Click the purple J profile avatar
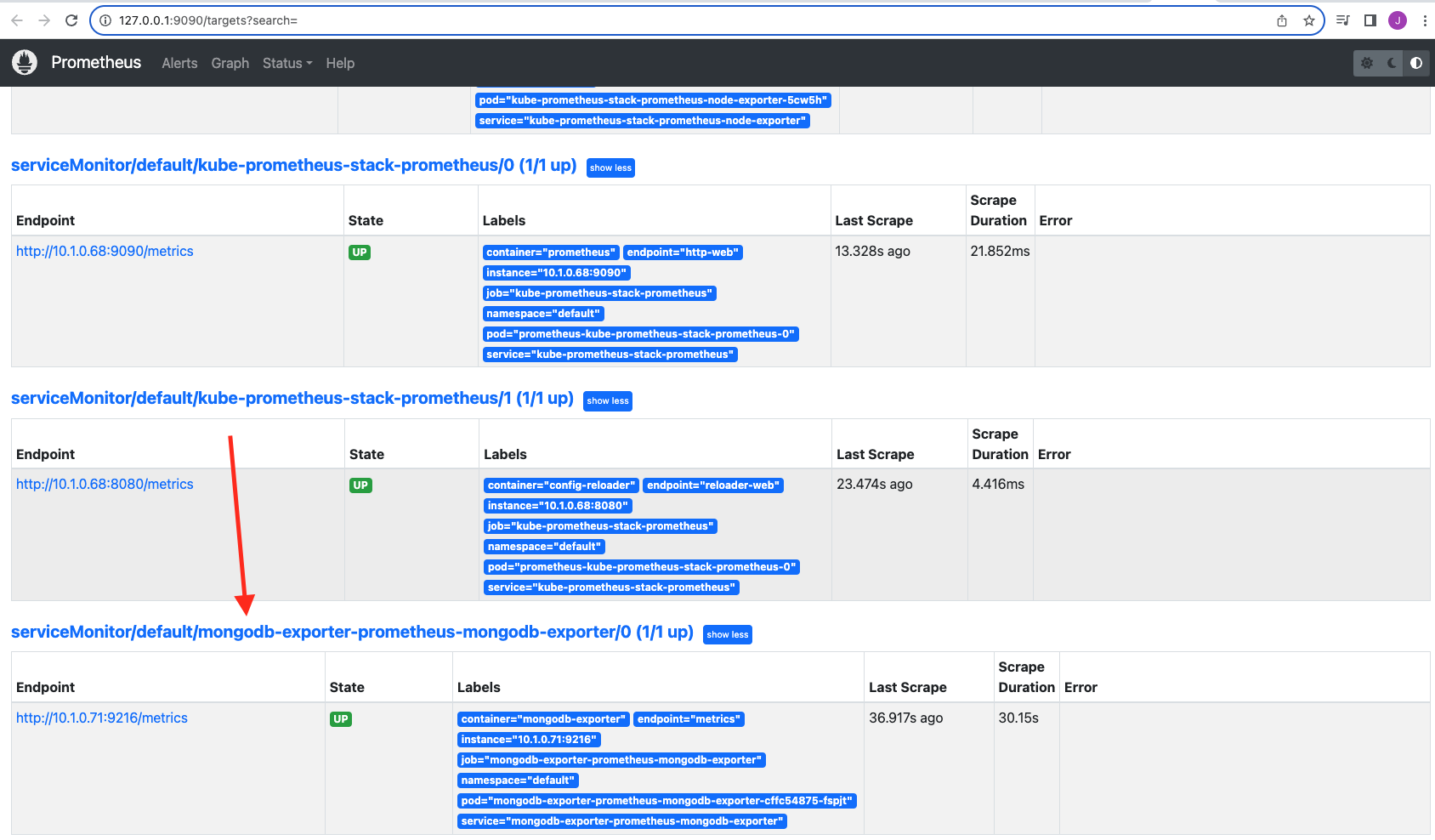 click(1397, 20)
